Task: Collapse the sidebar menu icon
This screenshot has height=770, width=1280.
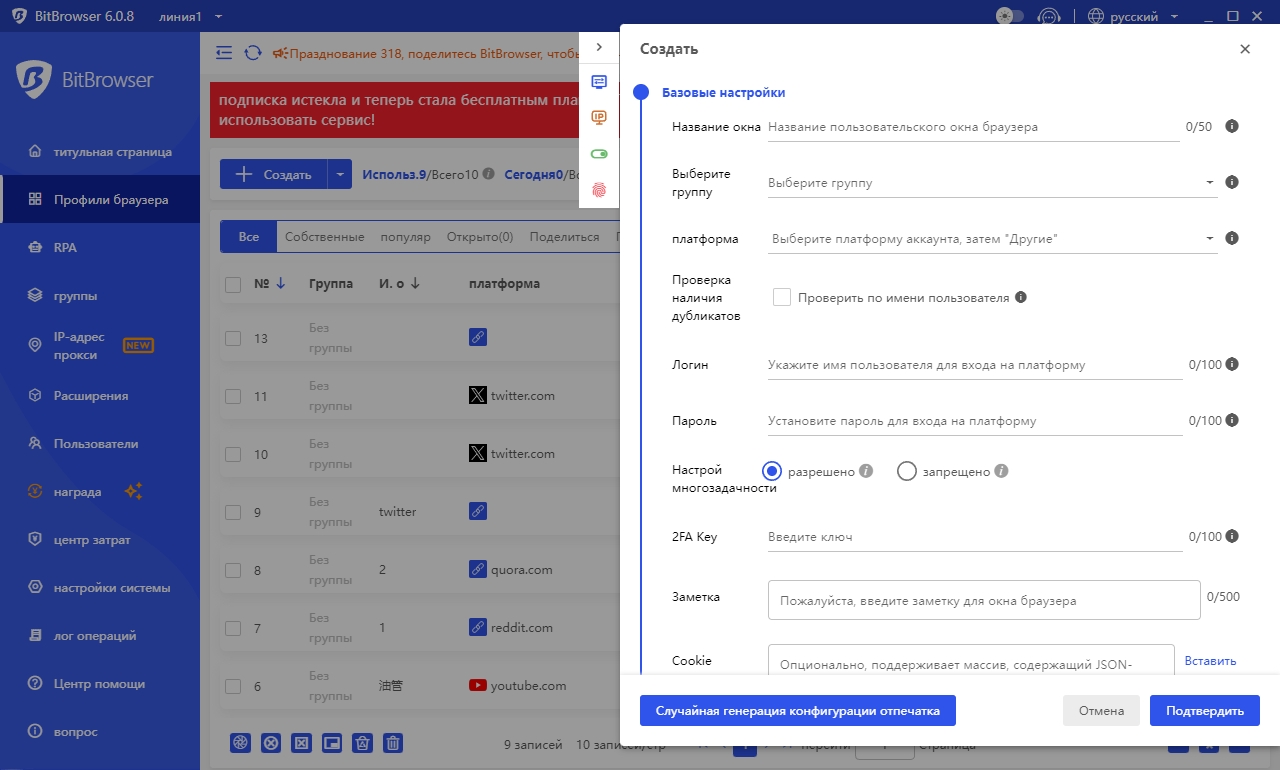Action: (224, 52)
